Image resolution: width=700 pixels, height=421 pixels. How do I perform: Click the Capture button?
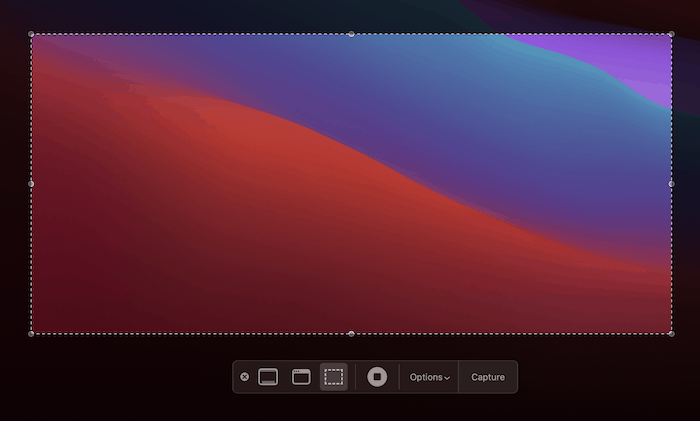tap(488, 377)
